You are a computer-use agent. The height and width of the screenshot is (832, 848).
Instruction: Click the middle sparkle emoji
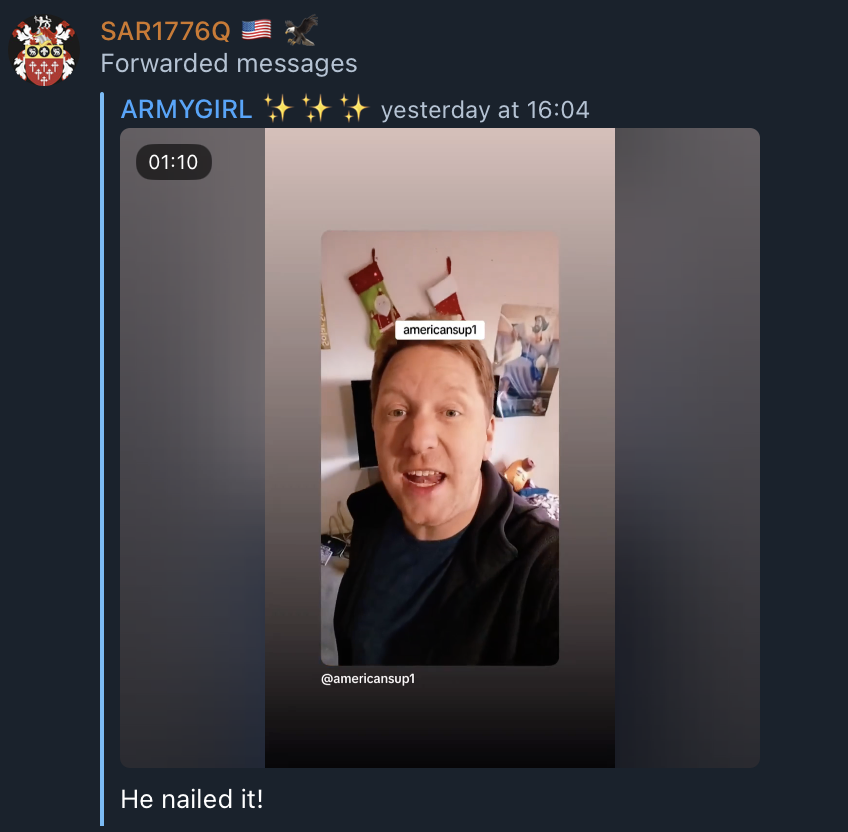[316, 108]
